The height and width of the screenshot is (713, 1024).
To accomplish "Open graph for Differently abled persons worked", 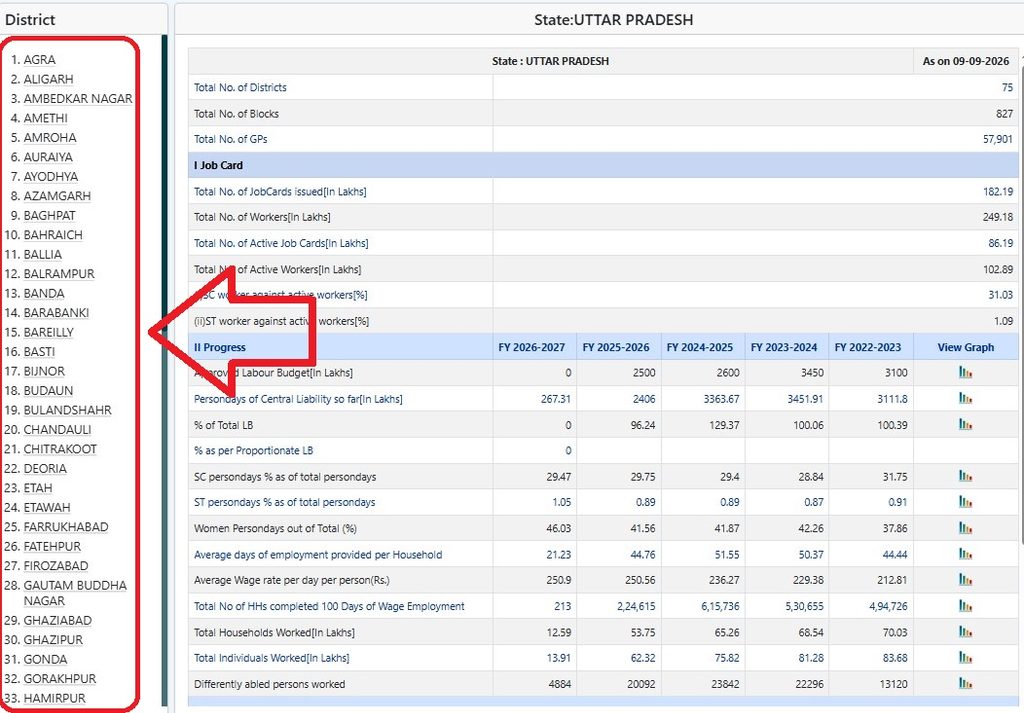I will pyautogui.click(x=965, y=684).
